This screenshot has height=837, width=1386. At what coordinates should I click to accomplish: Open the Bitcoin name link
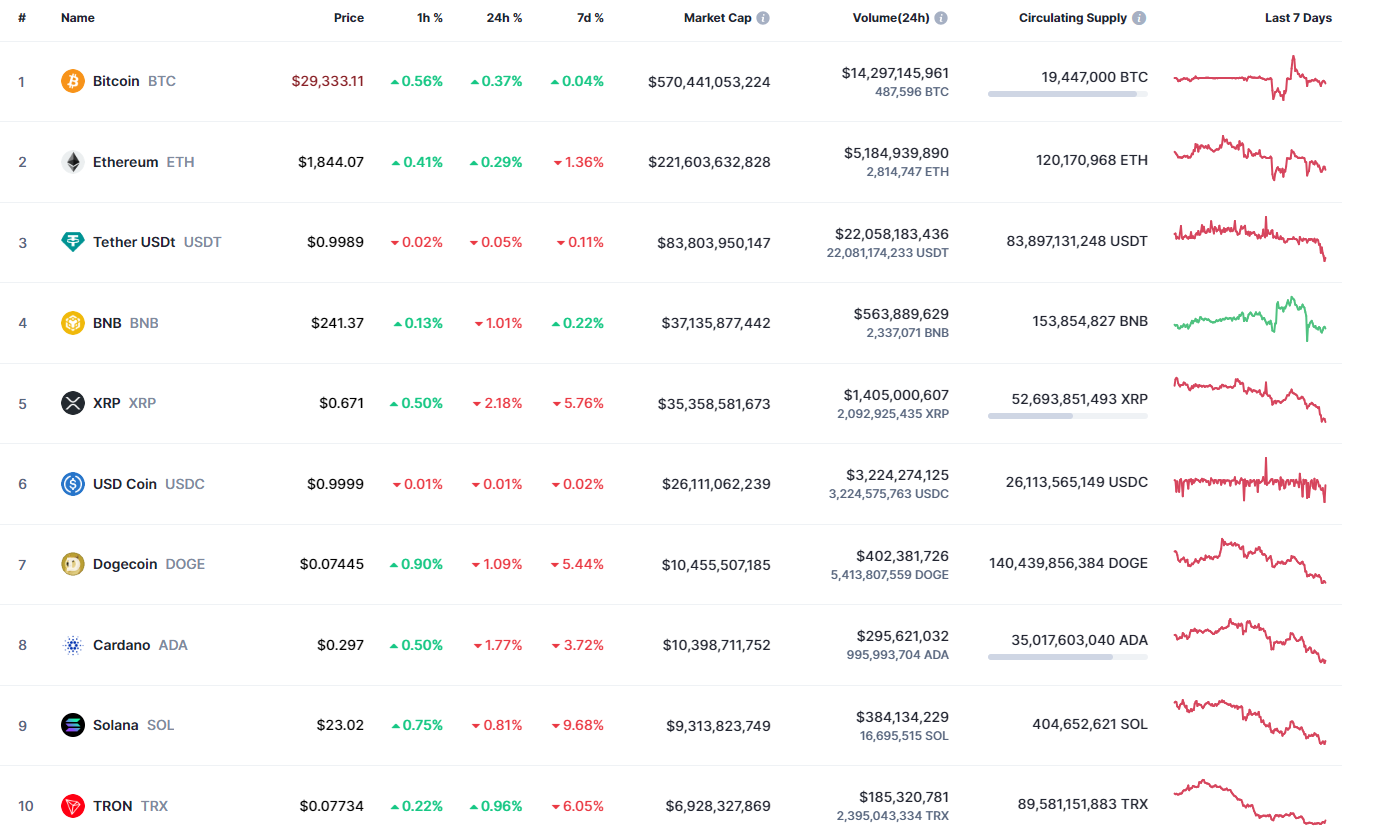coord(117,81)
